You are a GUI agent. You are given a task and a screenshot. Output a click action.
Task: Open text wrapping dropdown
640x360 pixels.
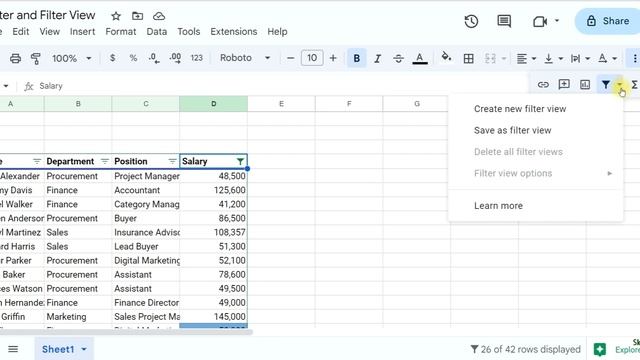coord(580,59)
